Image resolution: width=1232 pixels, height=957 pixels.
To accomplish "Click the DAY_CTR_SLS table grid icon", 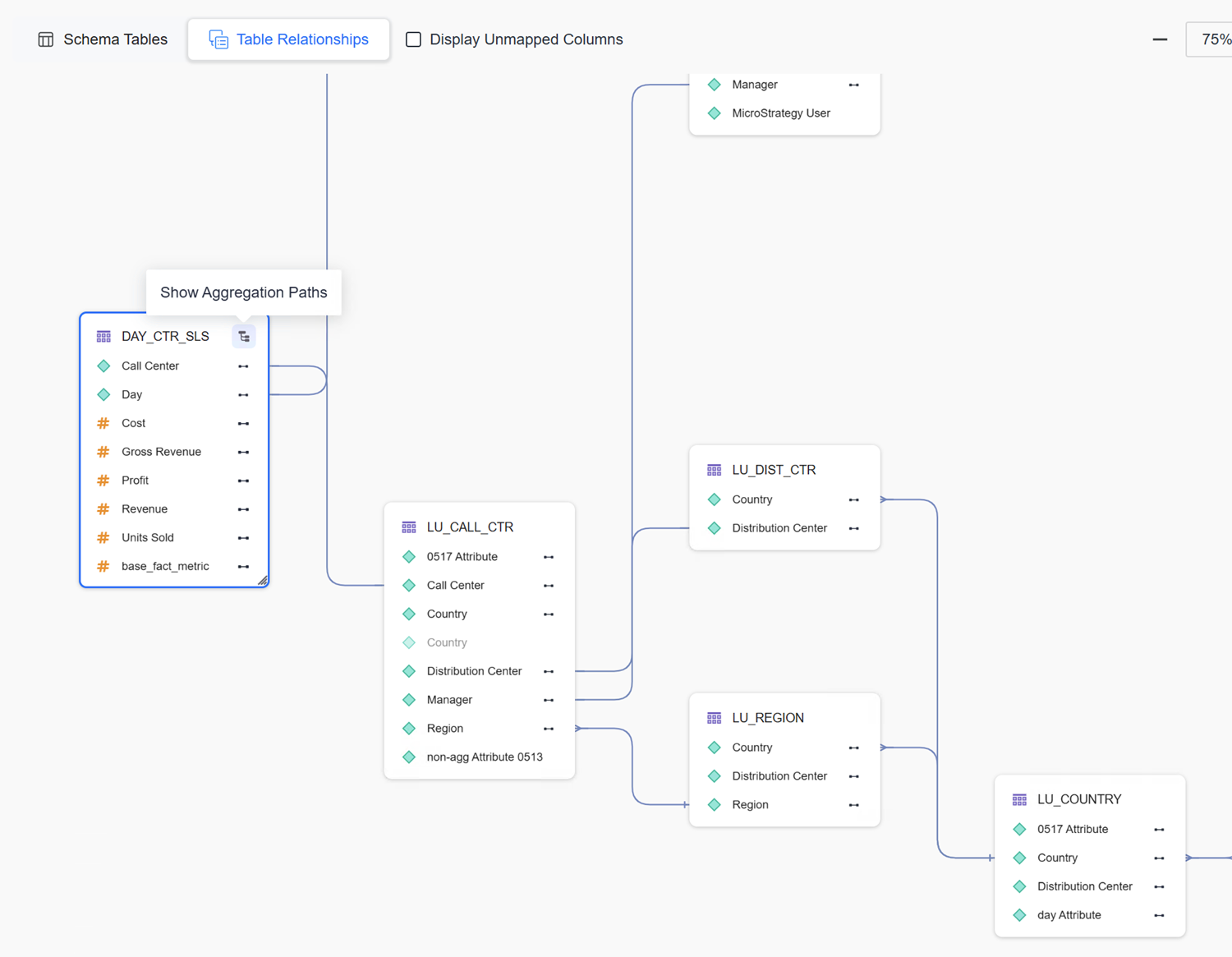I will (103, 337).
